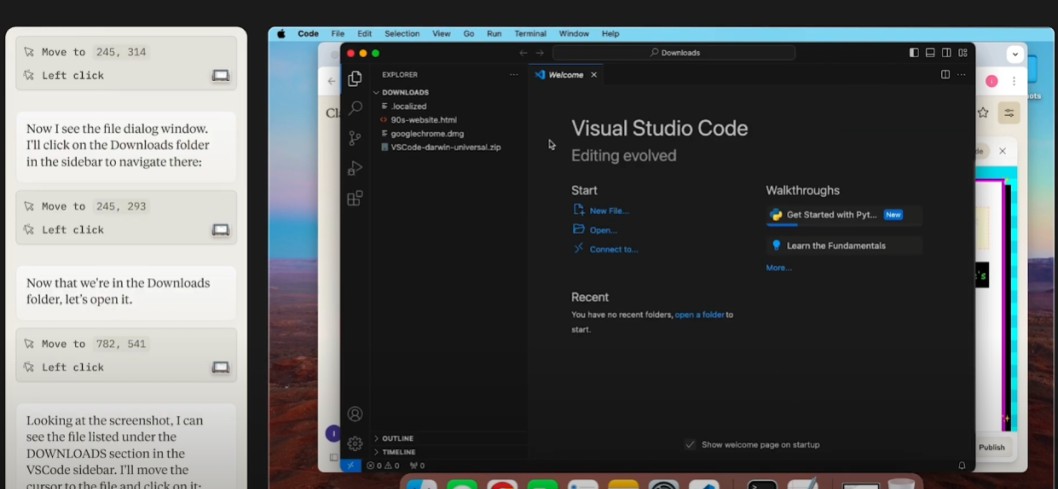This screenshot has width=1058, height=489.
Task: Click More... under Walkthroughs
Action: (x=779, y=268)
